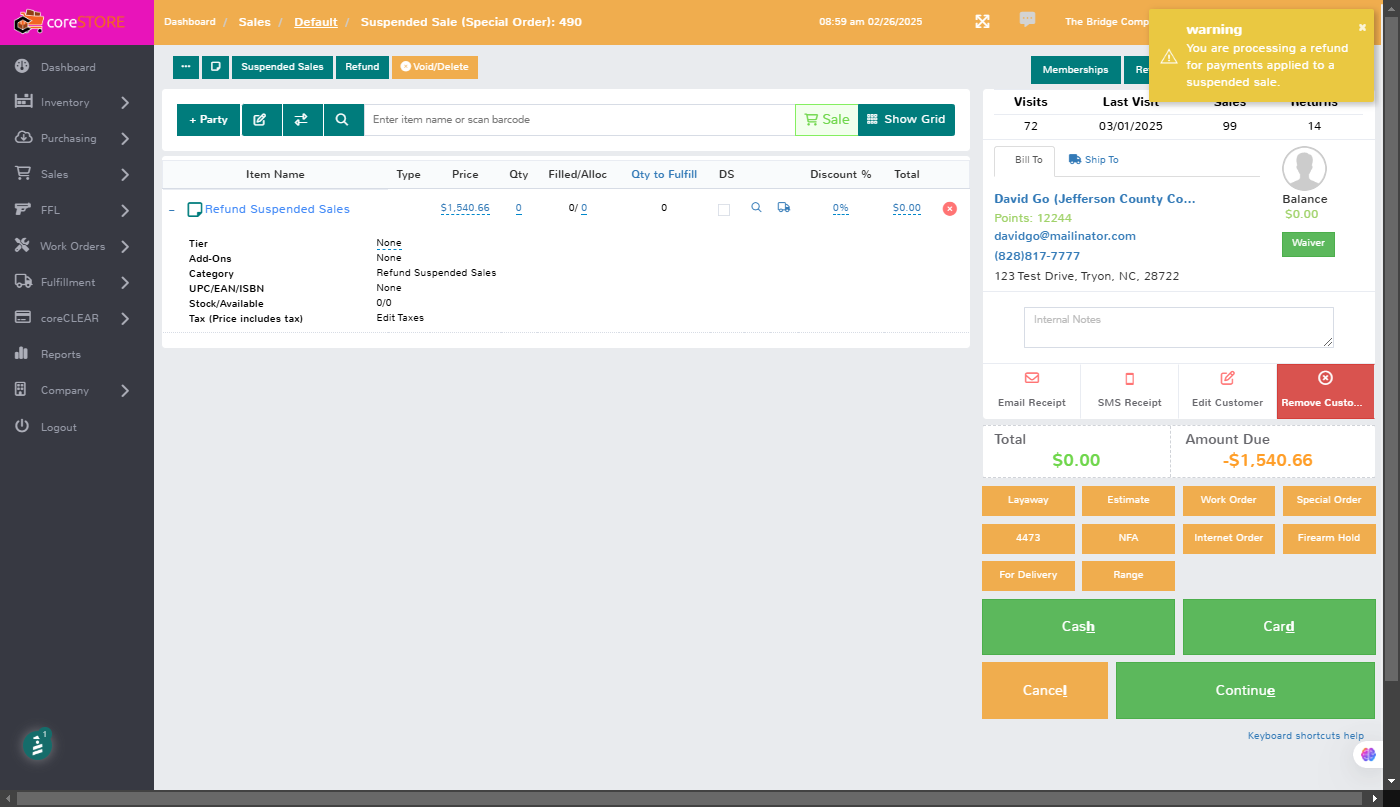Click the magnifier icon in the Refund Suspended Sales row
Viewport: 1400px width, 807px height.
756,208
